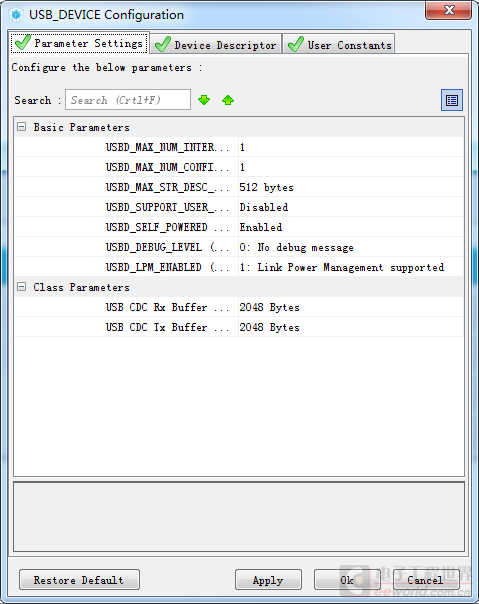Click the Cancel button

click(426, 580)
